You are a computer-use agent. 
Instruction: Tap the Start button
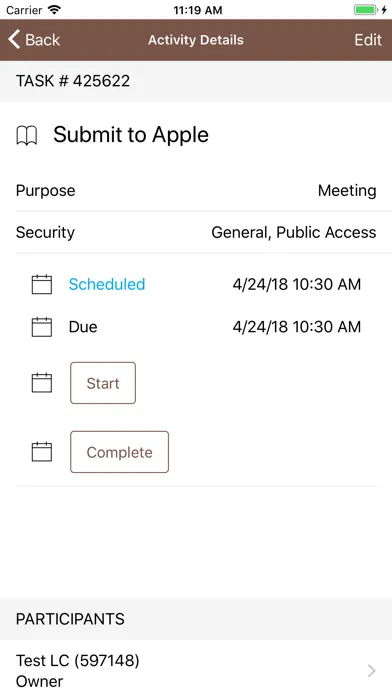point(103,383)
